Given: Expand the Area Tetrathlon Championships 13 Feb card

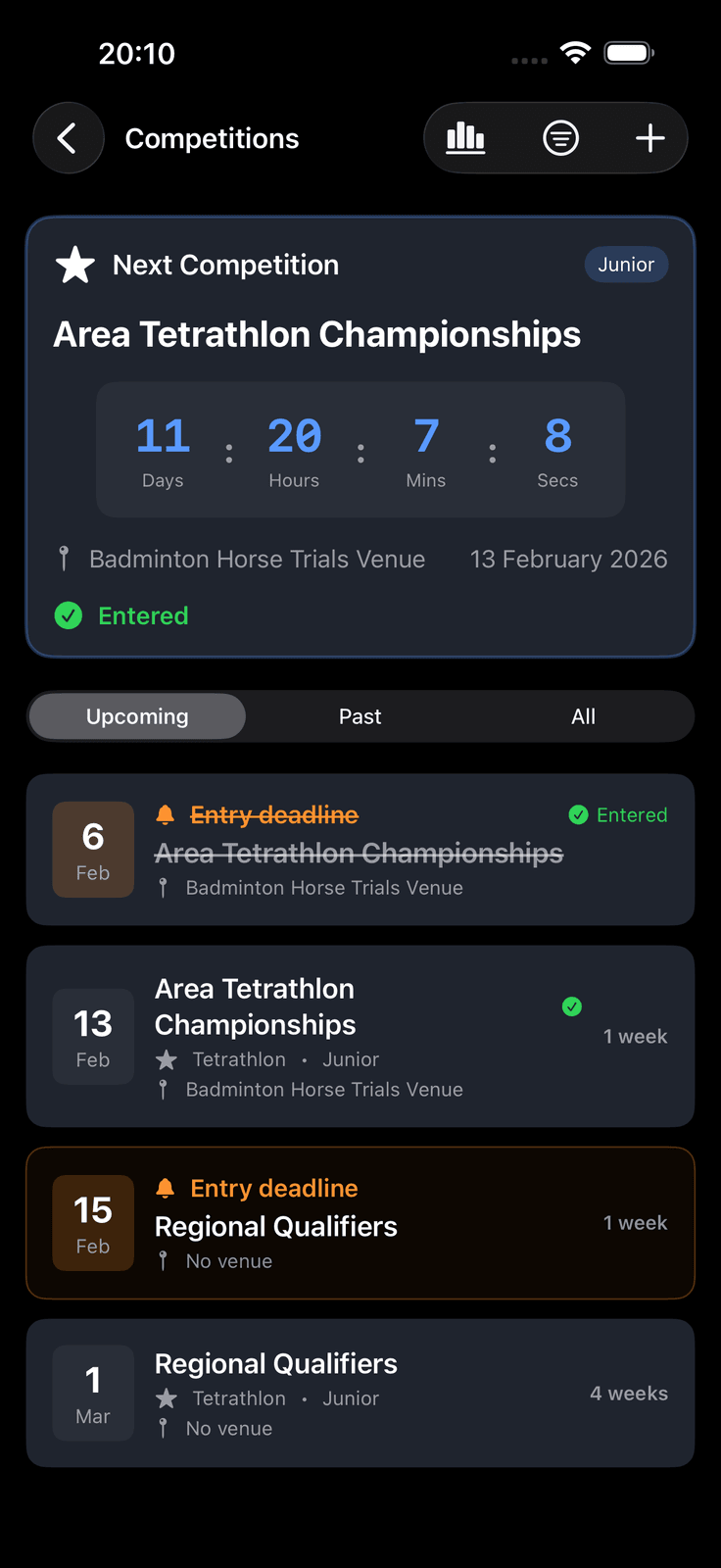Looking at the screenshot, I should [x=360, y=1035].
